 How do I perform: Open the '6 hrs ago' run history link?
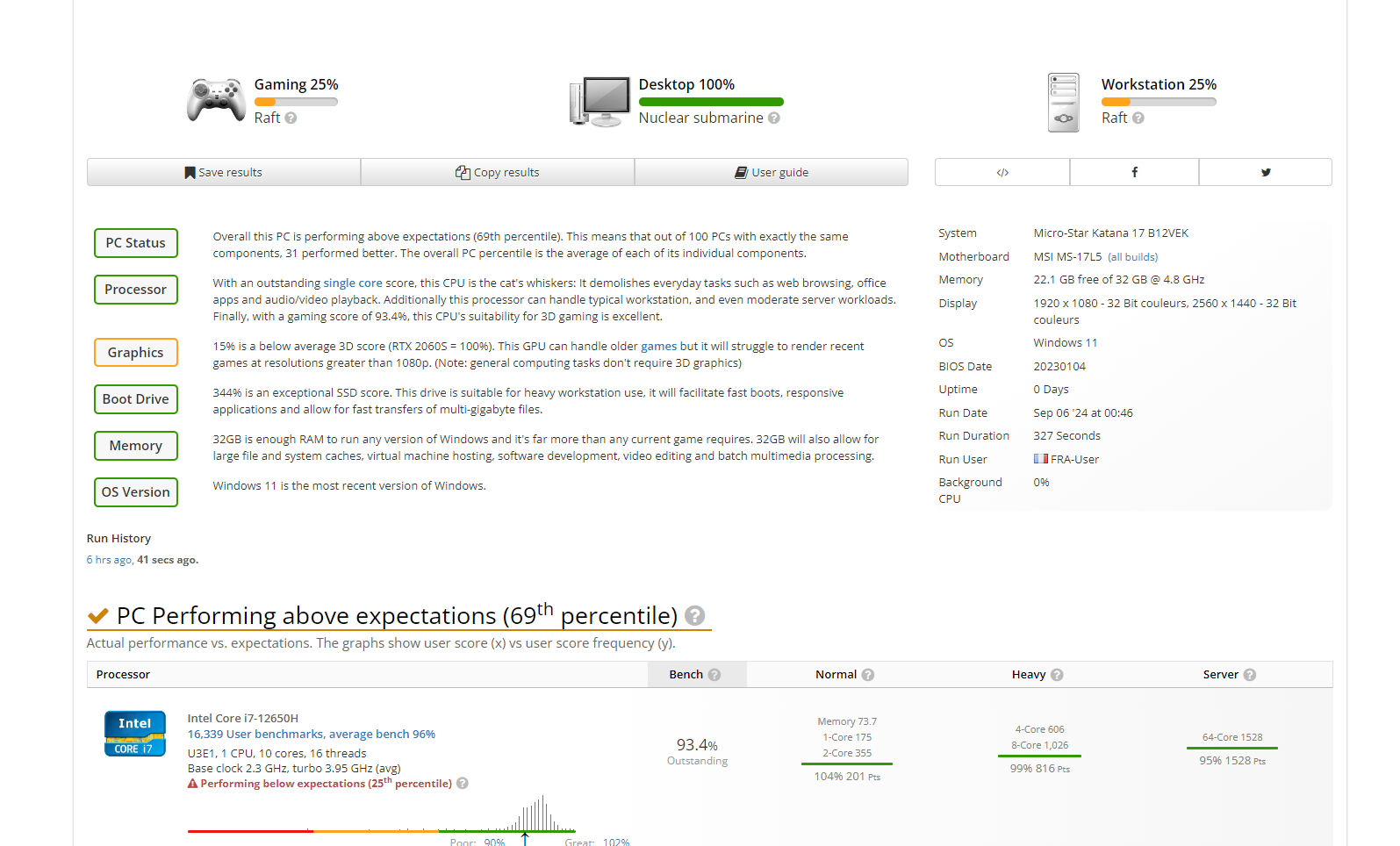tap(110, 560)
